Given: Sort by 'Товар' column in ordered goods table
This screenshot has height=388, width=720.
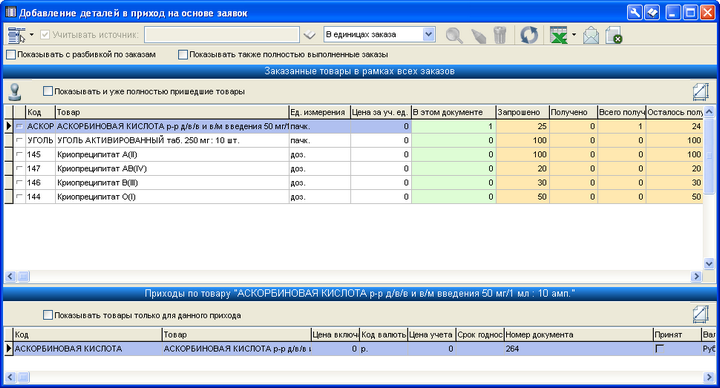Looking at the screenshot, I should [x=172, y=112].
